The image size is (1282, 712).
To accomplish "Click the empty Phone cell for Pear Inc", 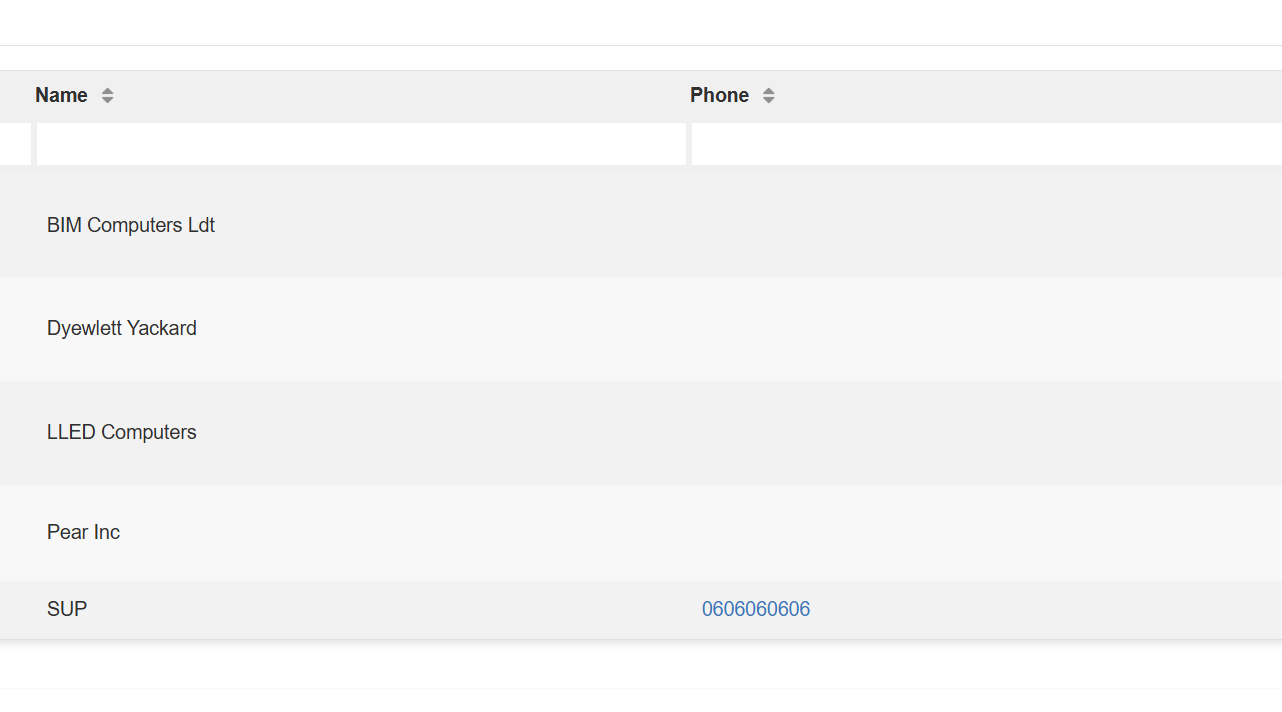I will (986, 532).
